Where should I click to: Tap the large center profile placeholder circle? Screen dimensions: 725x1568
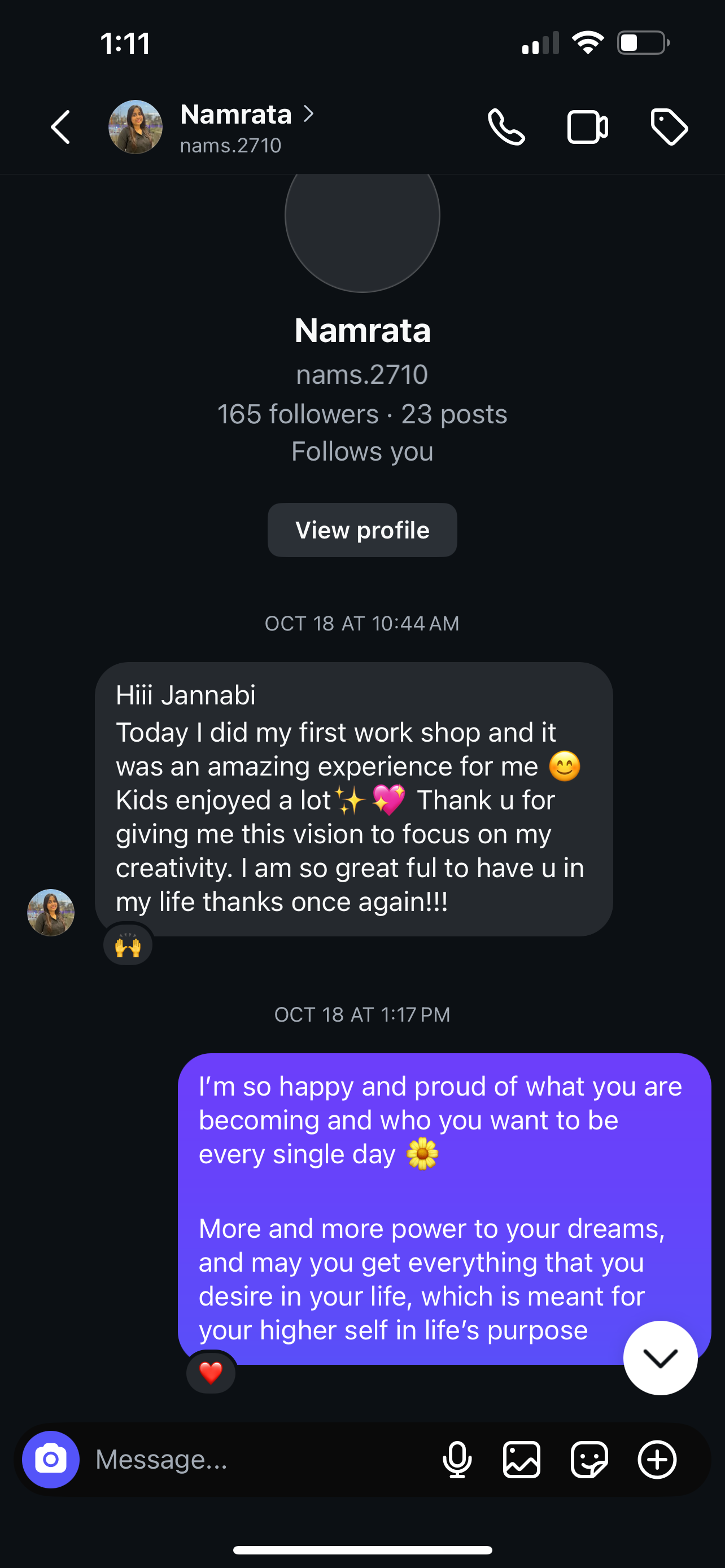(362, 225)
